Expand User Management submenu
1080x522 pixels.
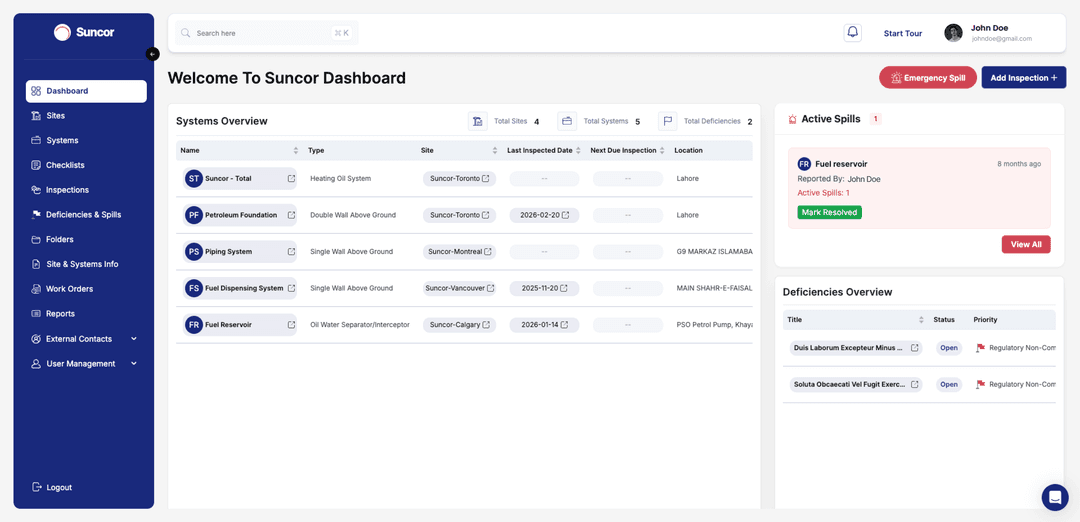[134, 364]
